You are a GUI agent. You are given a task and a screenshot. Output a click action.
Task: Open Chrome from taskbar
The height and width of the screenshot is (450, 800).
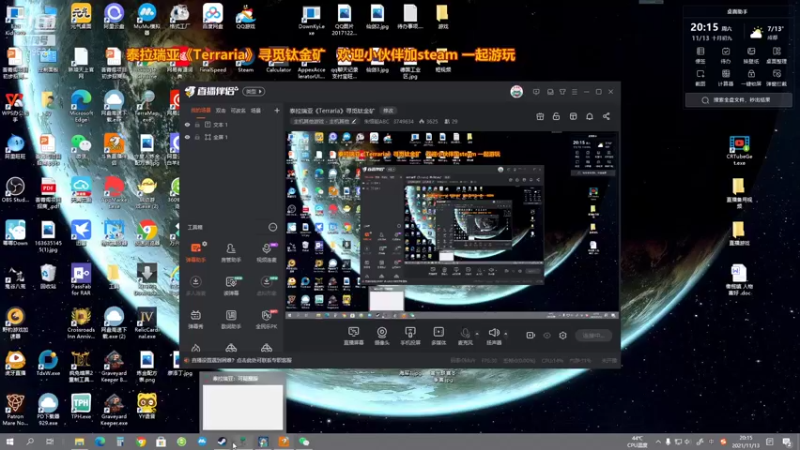click(x=141, y=442)
